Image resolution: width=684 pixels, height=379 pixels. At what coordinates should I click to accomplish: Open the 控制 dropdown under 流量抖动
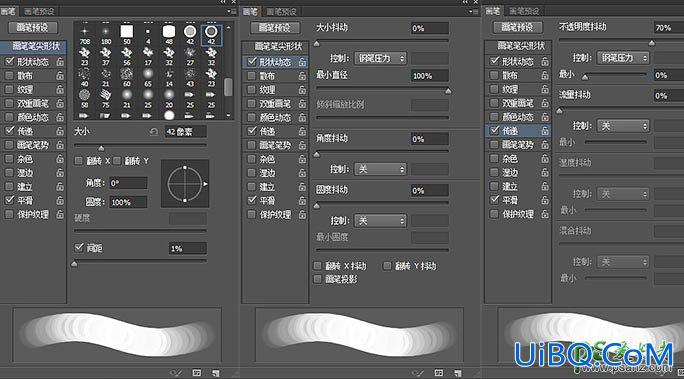(623, 126)
